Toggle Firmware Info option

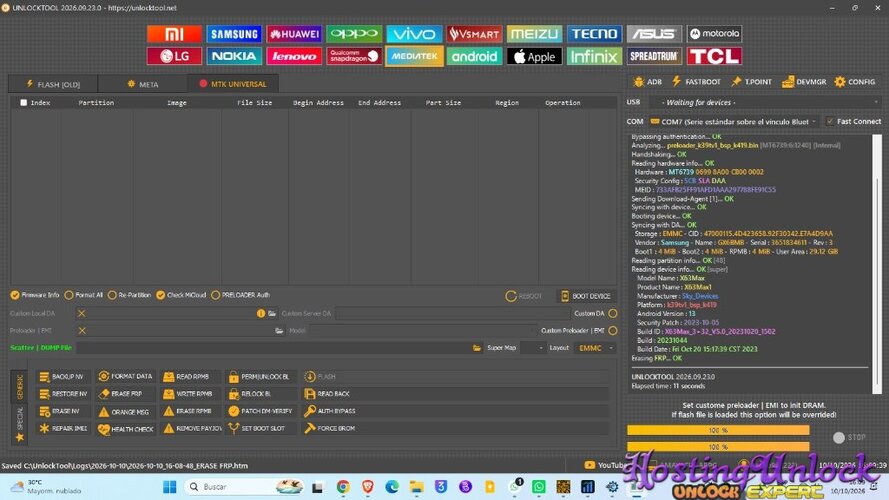tap(35, 295)
